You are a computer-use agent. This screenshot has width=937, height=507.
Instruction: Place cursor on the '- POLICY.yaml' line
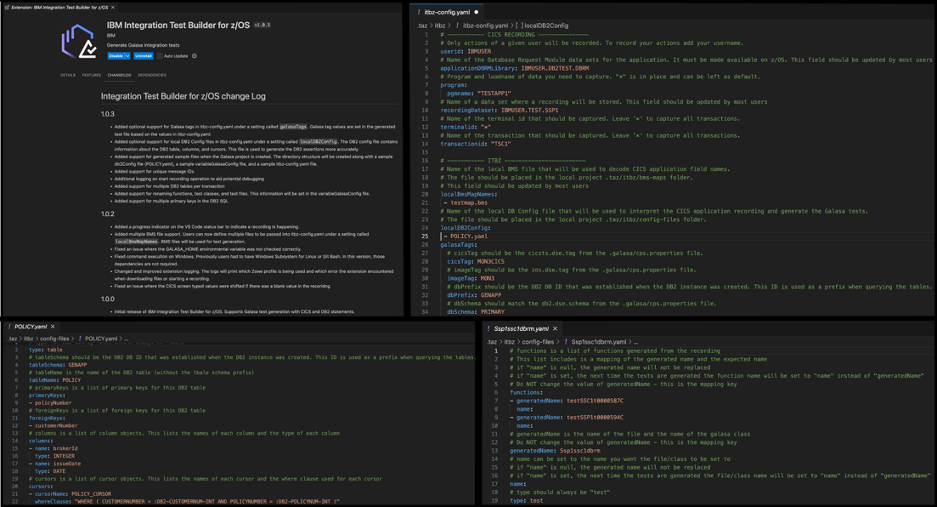point(466,236)
